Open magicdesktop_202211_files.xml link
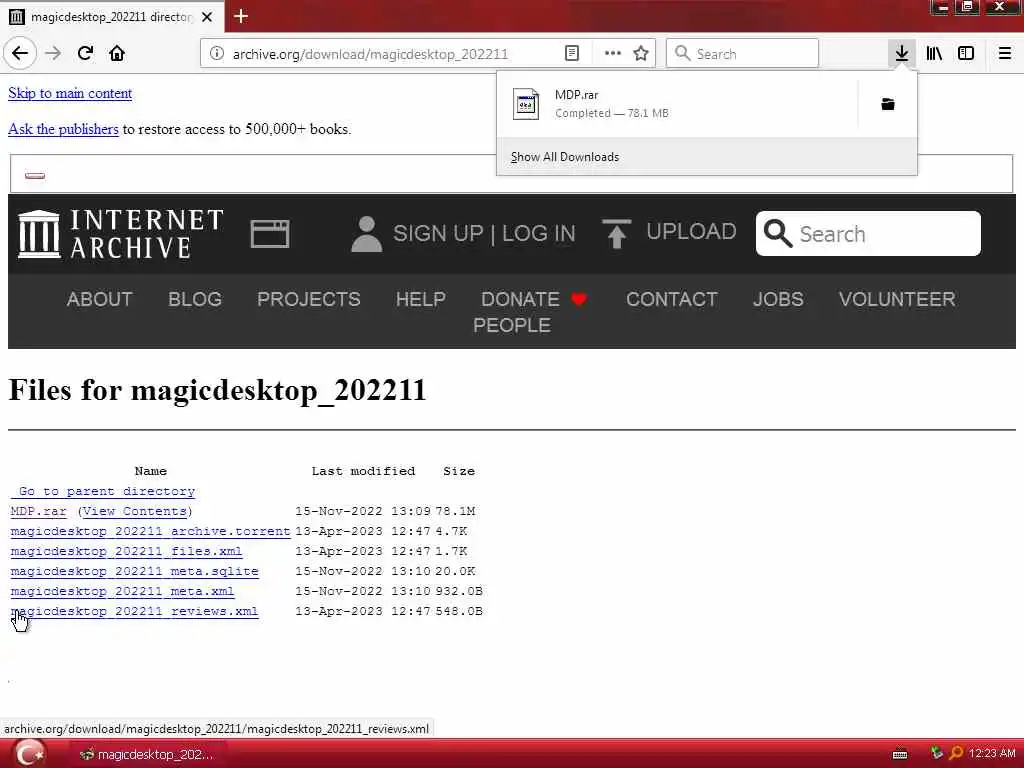1024x768 pixels. pos(126,551)
